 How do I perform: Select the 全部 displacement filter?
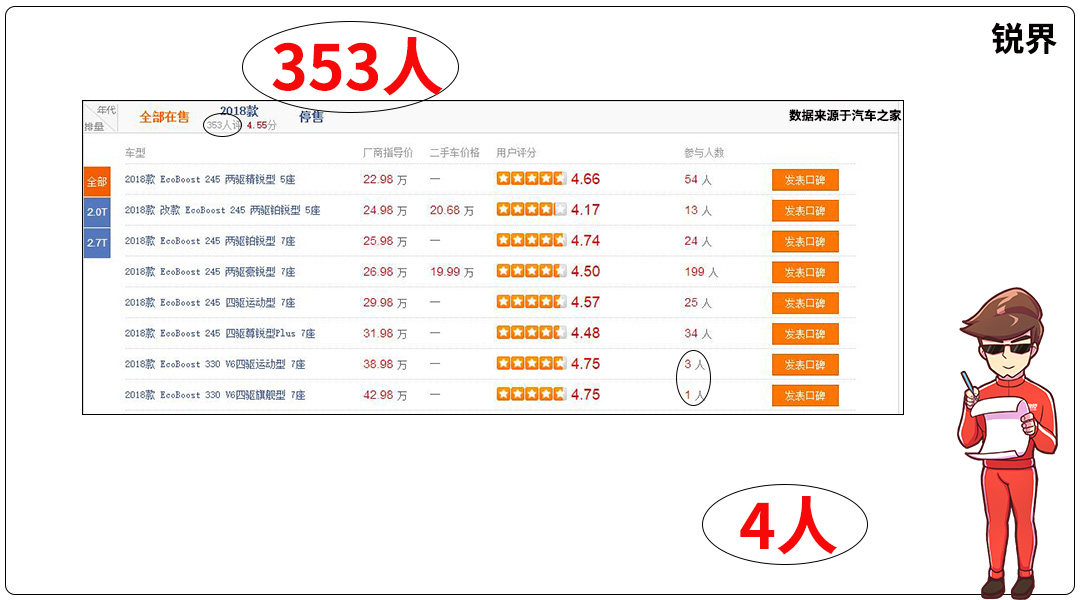pos(96,182)
